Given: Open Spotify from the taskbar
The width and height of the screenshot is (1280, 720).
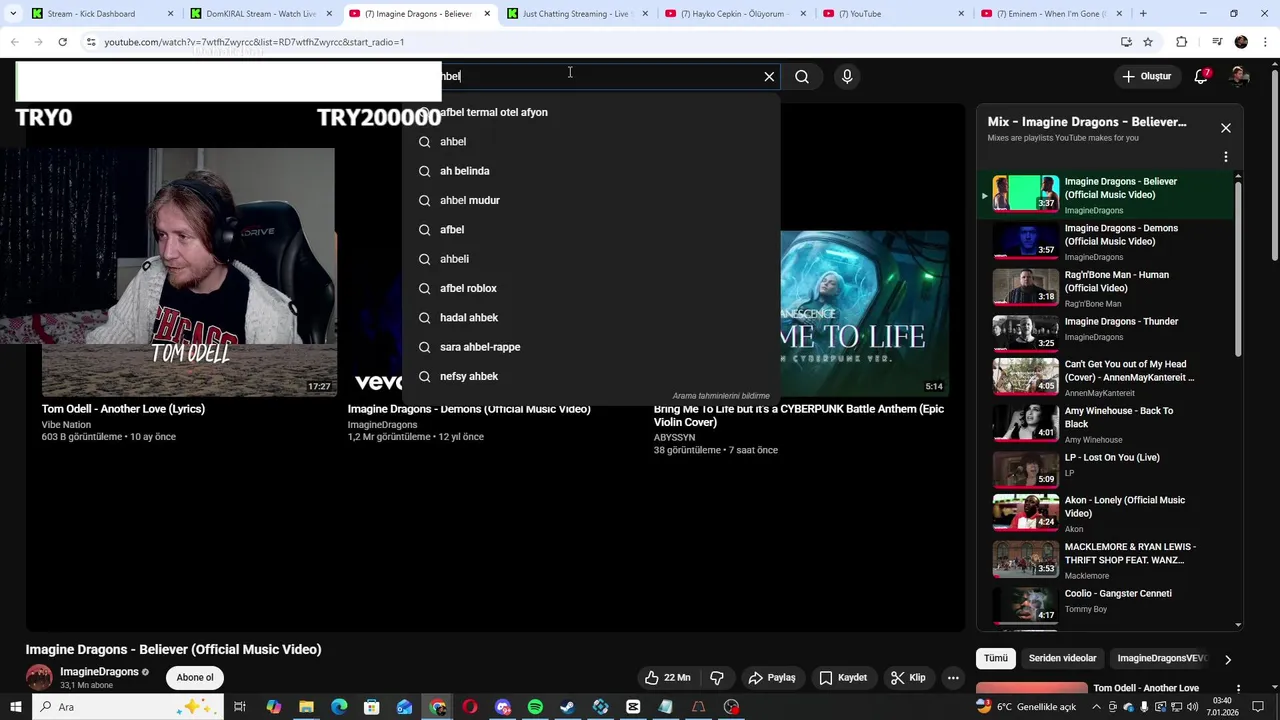Looking at the screenshot, I should (535, 707).
